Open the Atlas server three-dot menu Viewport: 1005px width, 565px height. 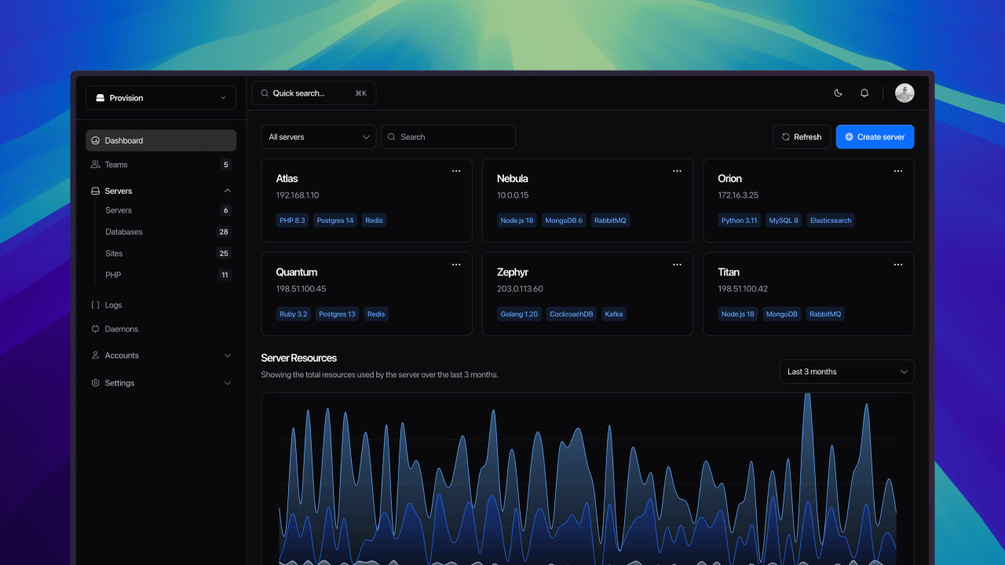(456, 171)
